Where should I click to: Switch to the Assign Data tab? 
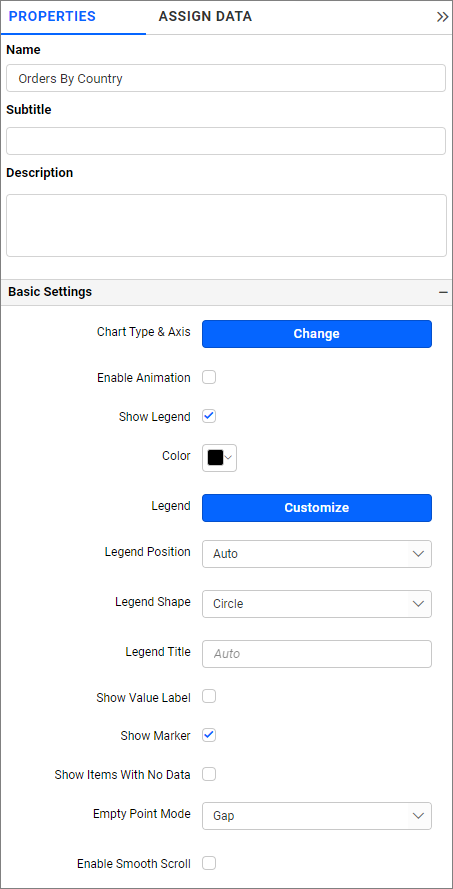point(205,17)
